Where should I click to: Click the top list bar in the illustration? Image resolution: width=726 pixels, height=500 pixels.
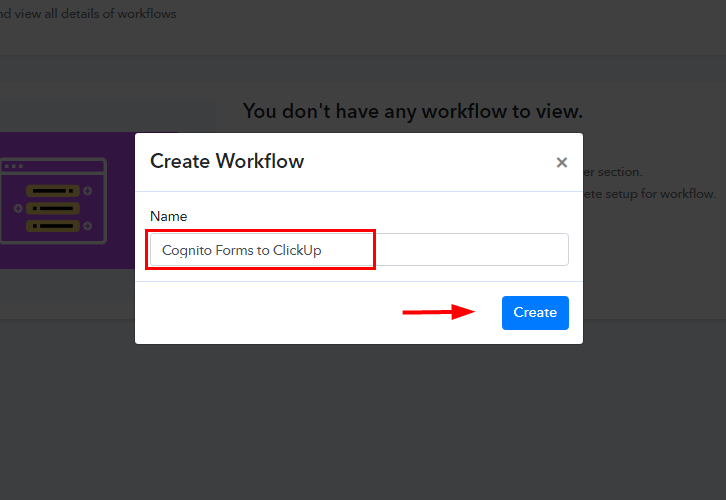(53, 190)
